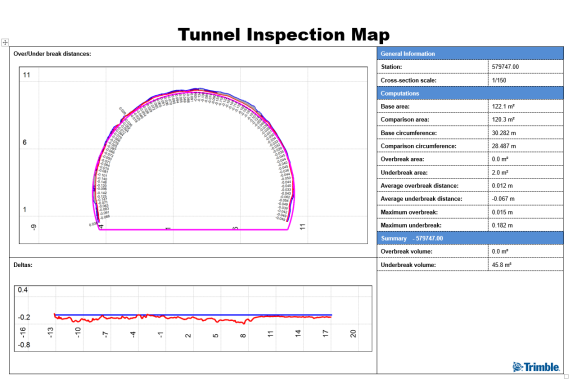This screenshot has height=380, width=573.
Task: Click the Base area value cell
Action: click(525, 106)
